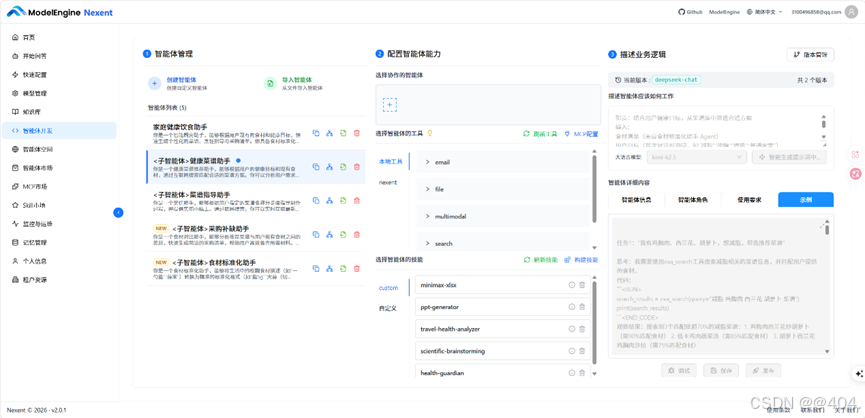Switch to the 使用要求 tab
Screen dimensions: 865x418
pyautogui.click(x=749, y=200)
